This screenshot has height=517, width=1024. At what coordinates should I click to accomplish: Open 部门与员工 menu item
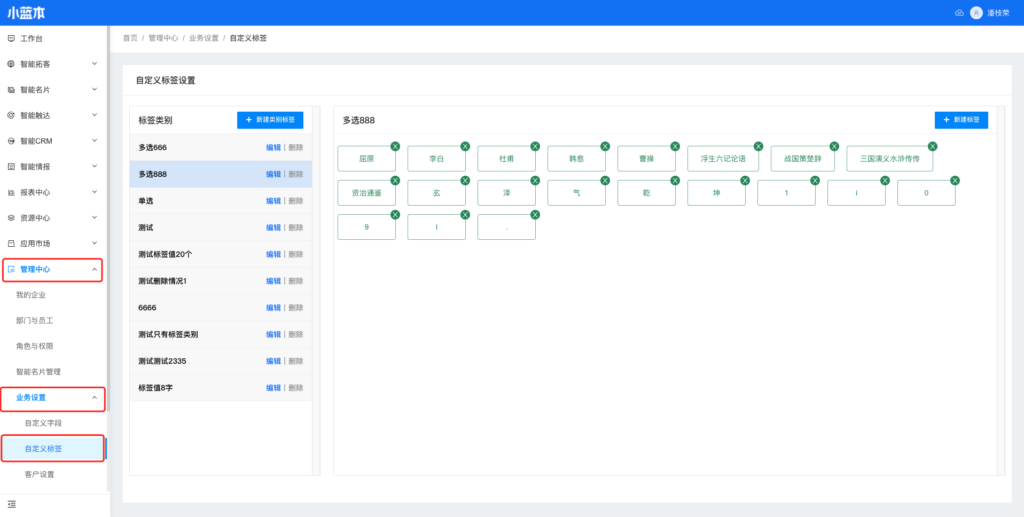35,320
